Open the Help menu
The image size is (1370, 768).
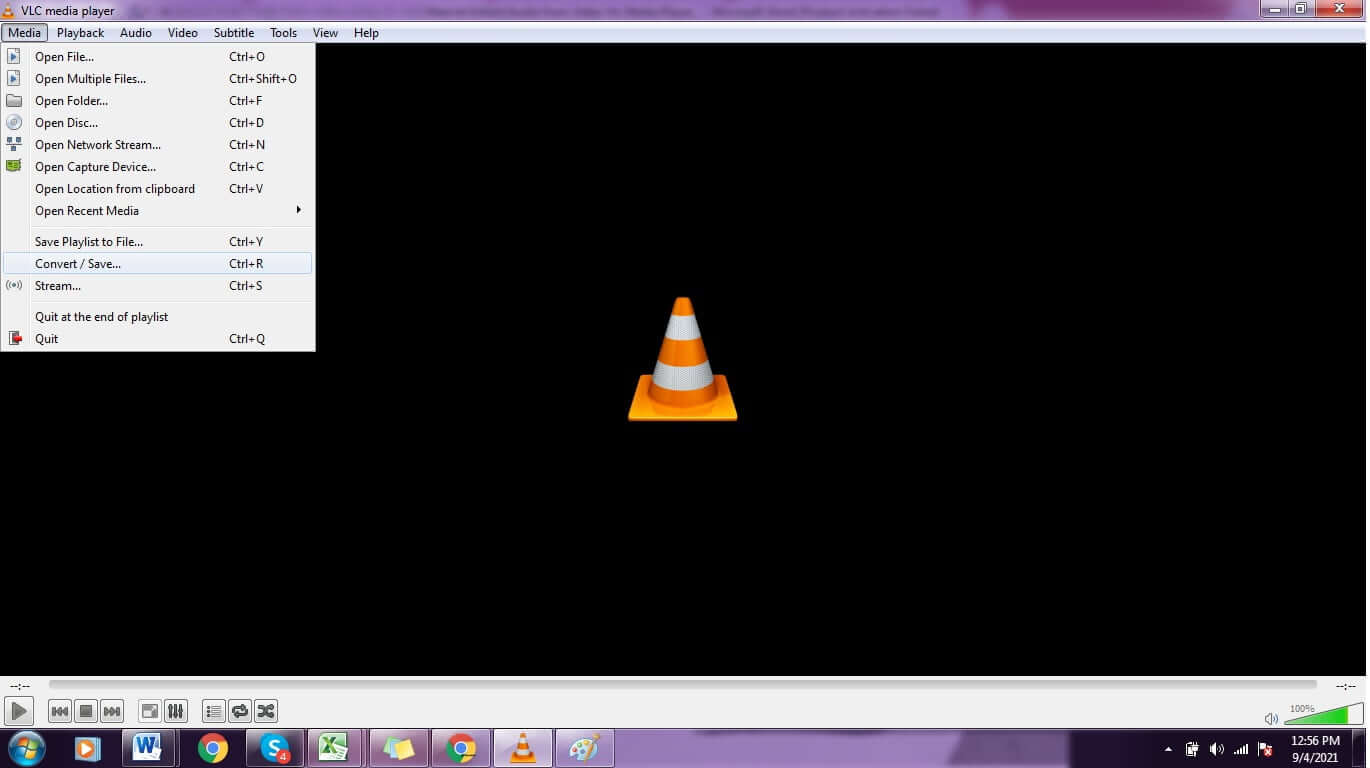point(366,32)
